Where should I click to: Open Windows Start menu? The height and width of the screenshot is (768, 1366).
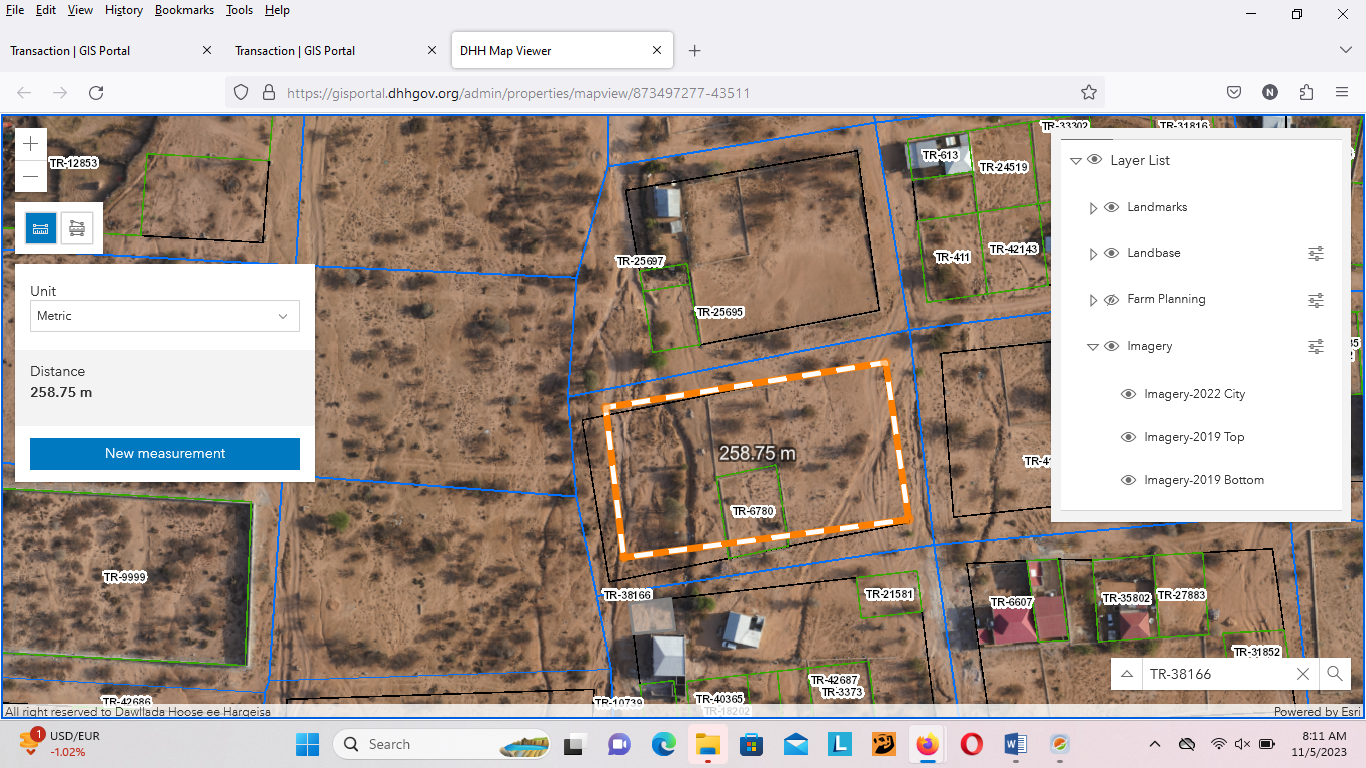(x=307, y=744)
